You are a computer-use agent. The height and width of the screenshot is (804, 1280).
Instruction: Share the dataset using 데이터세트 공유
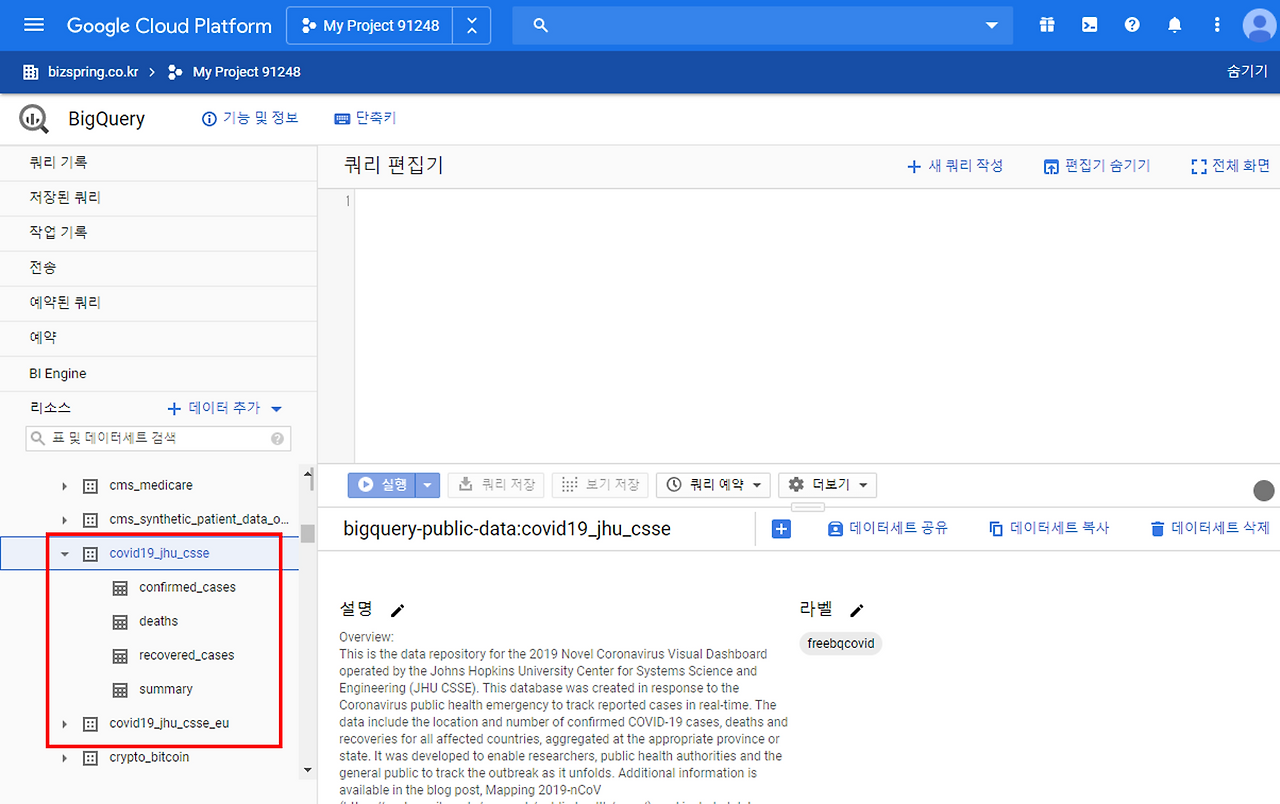(888, 529)
